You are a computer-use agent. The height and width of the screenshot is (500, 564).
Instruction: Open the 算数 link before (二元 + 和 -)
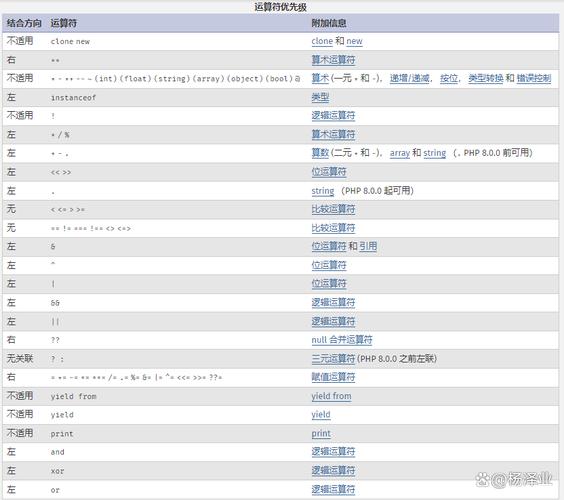tap(320, 153)
